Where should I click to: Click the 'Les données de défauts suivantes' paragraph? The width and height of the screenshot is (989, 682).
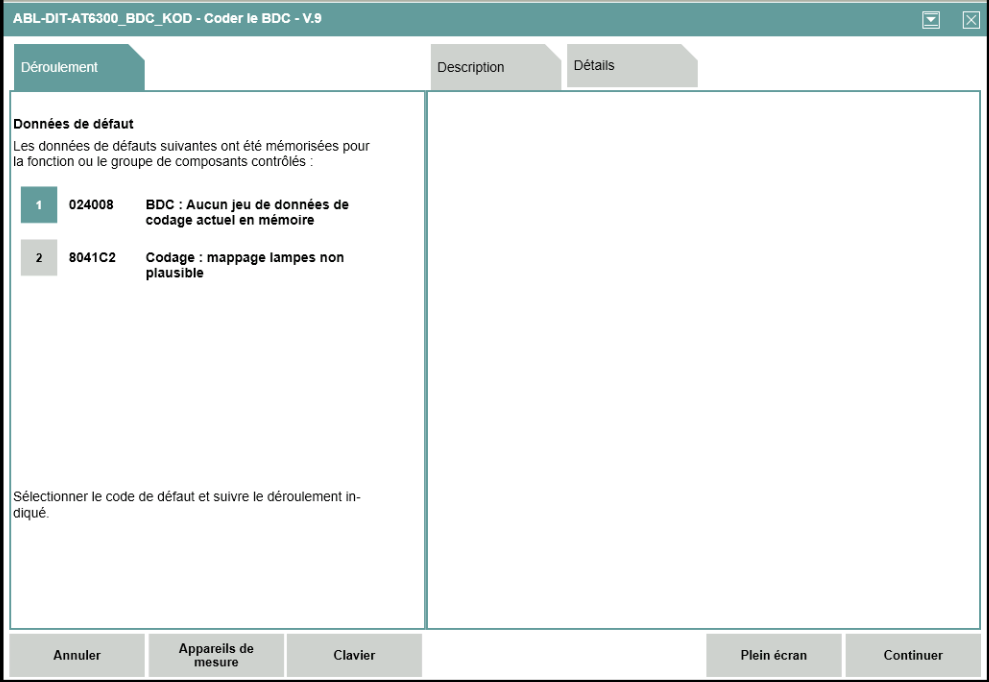tap(191, 153)
